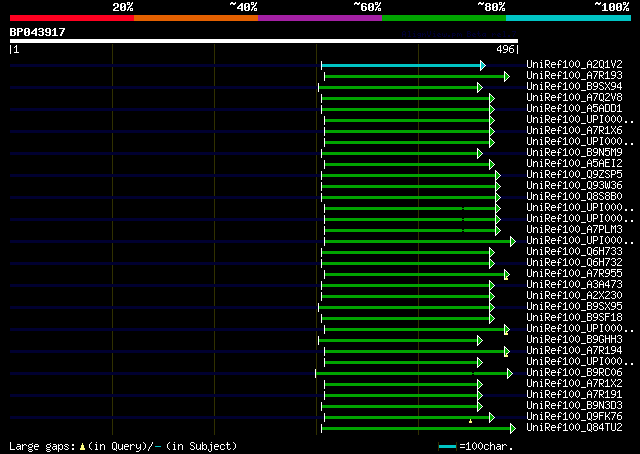
Task: Click the green alignment bar for Q9ZSP5
Action: pos(408,176)
